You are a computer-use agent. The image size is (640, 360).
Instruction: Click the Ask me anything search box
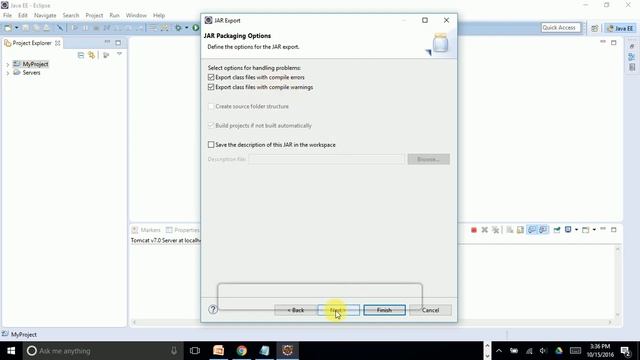tap(102, 351)
